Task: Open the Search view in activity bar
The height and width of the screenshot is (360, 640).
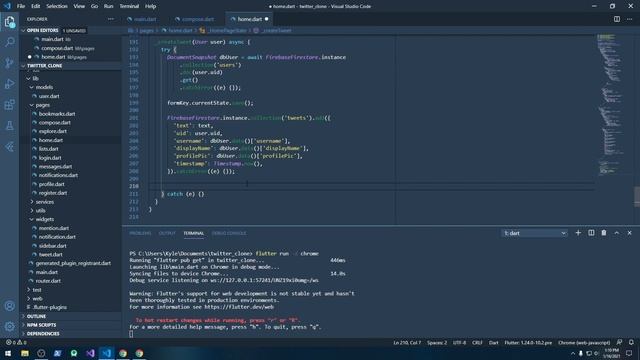Action: (9, 42)
